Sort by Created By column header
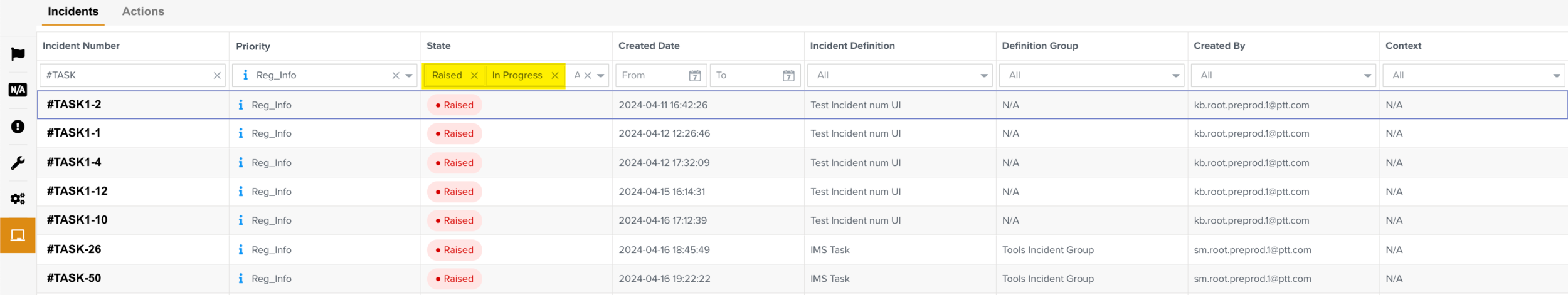The height and width of the screenshot is (295, 1568). tap(1219, 46)
